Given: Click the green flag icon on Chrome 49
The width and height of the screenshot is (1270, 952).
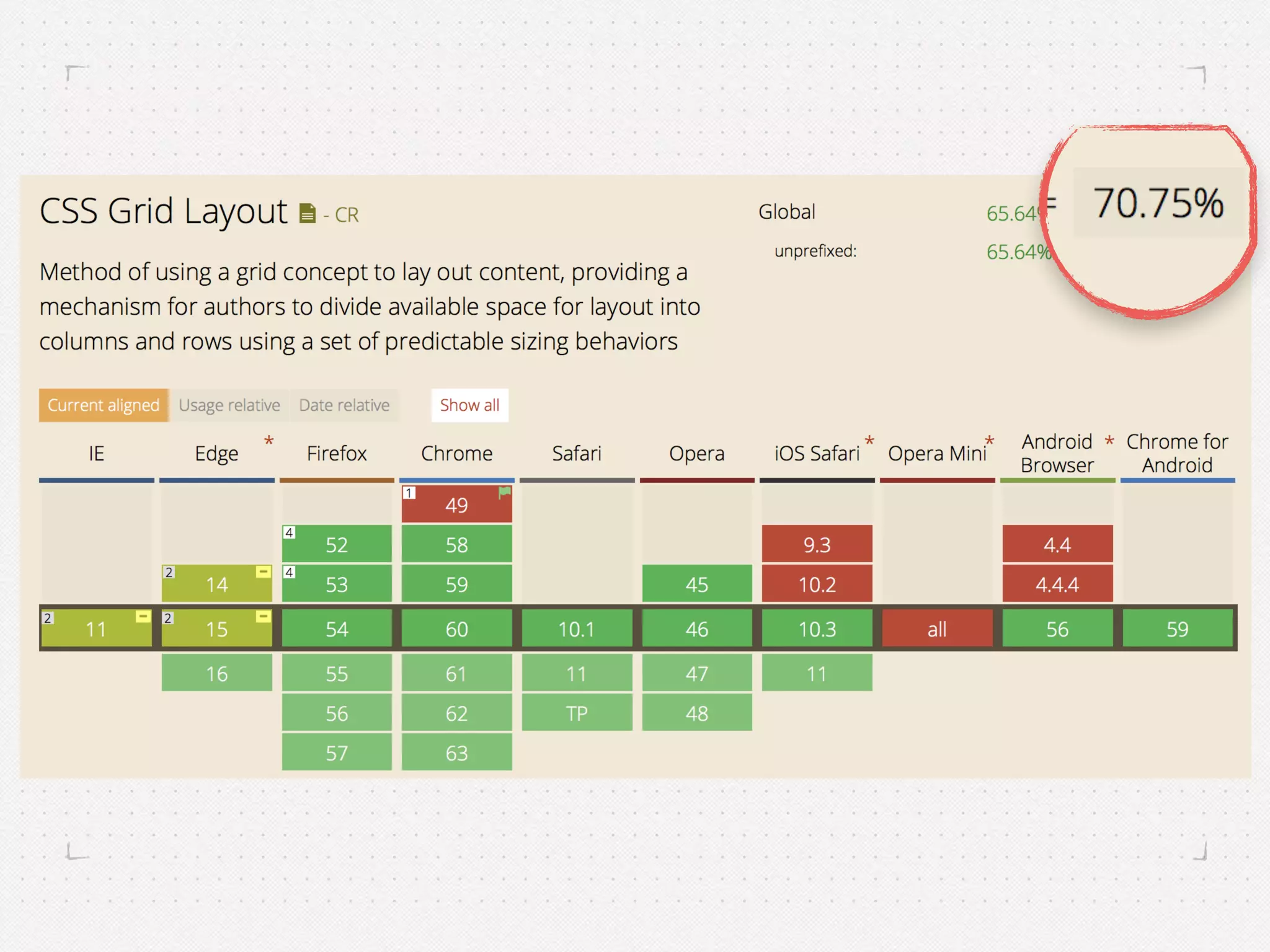Looking at the screenshot, I should [x=505, y=493].
